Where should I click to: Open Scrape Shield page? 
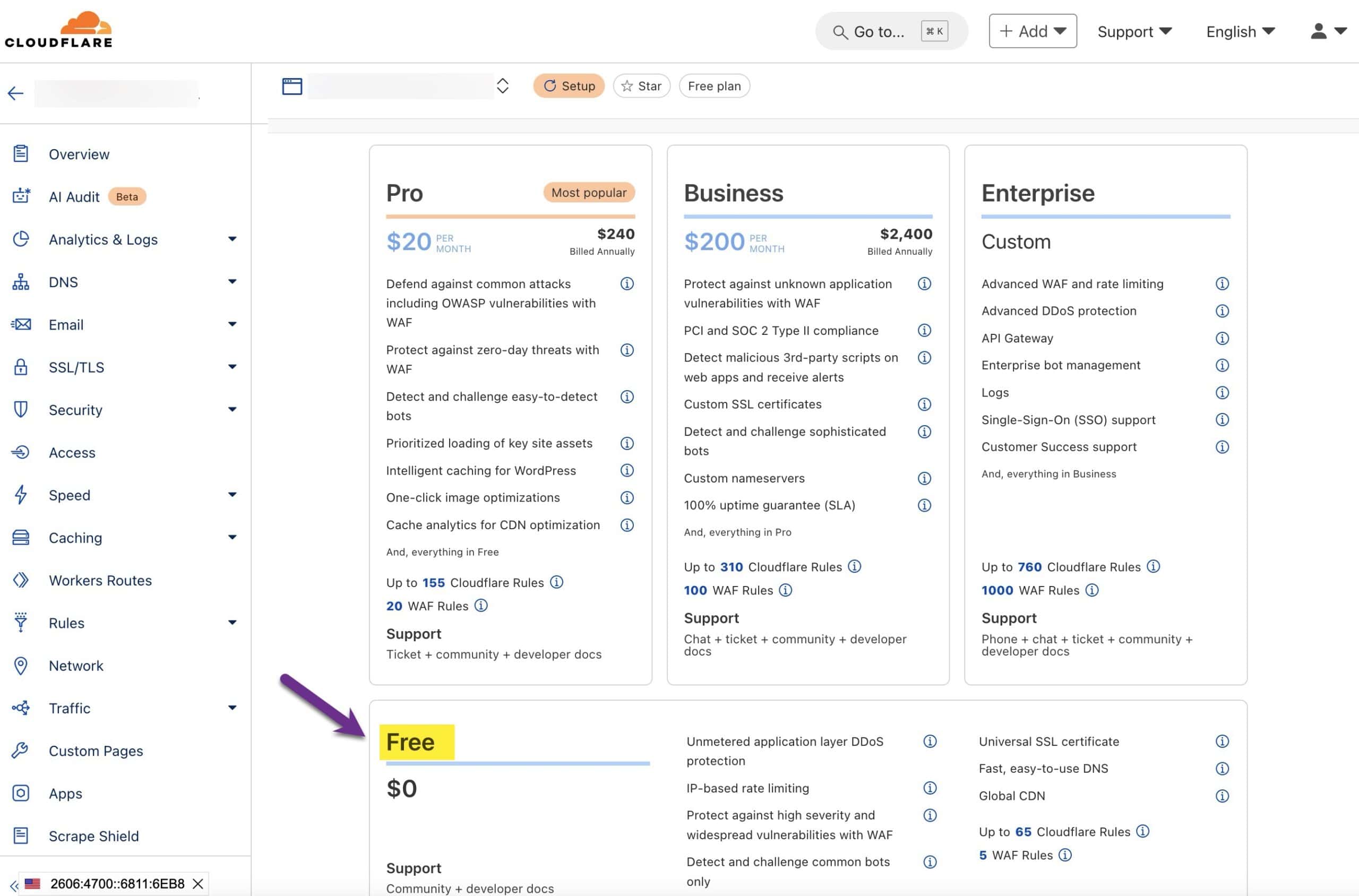[94, 836]
